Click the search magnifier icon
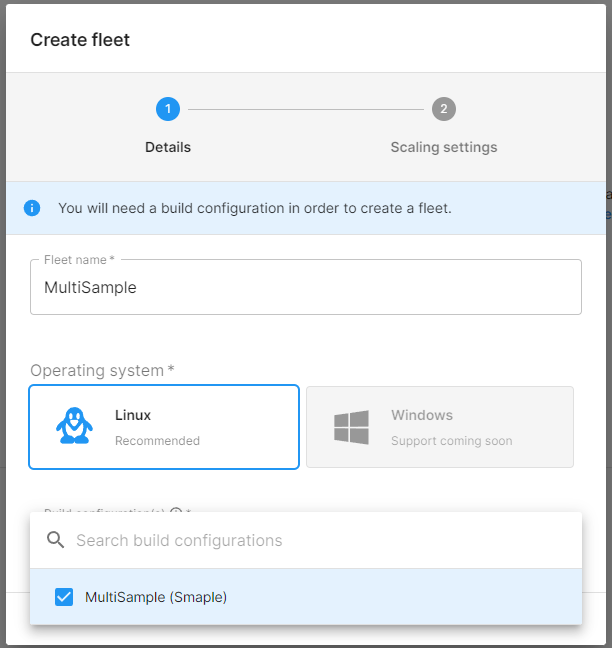This screenshot has width=612, height=648. (x=55, y=541)
